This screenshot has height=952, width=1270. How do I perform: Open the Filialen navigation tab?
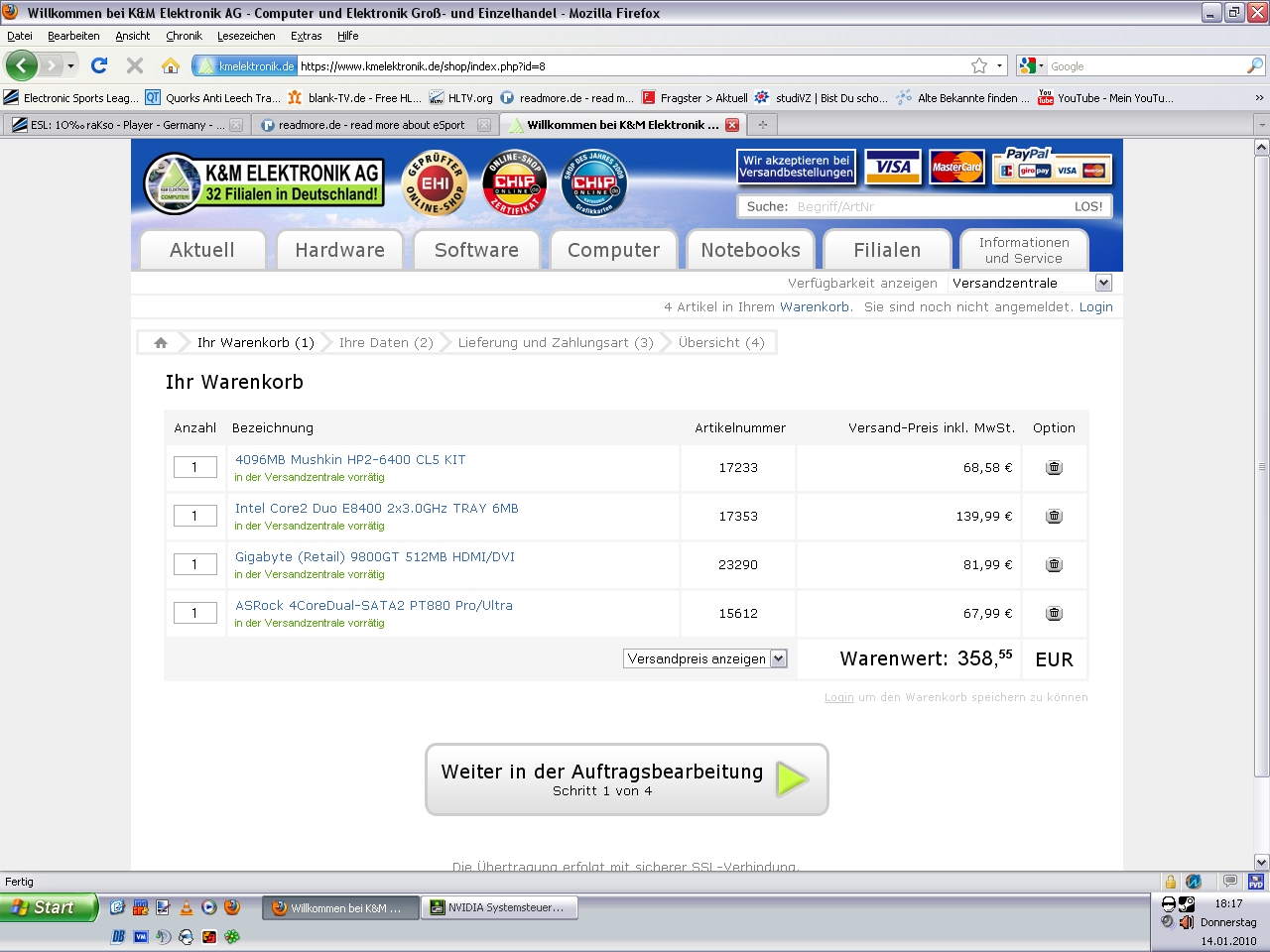pos(887,250)
